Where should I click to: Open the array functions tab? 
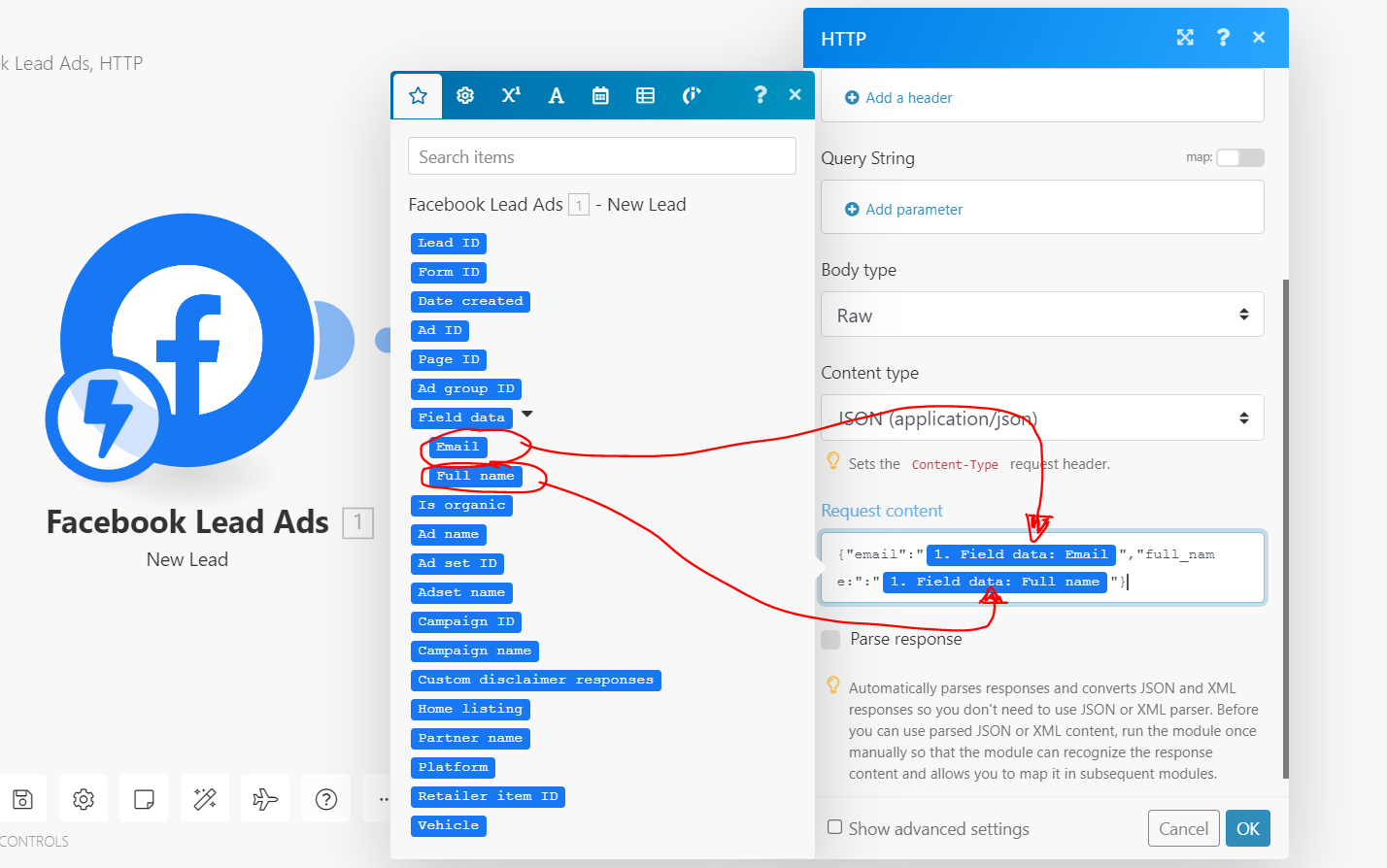[x=645, y=95]
